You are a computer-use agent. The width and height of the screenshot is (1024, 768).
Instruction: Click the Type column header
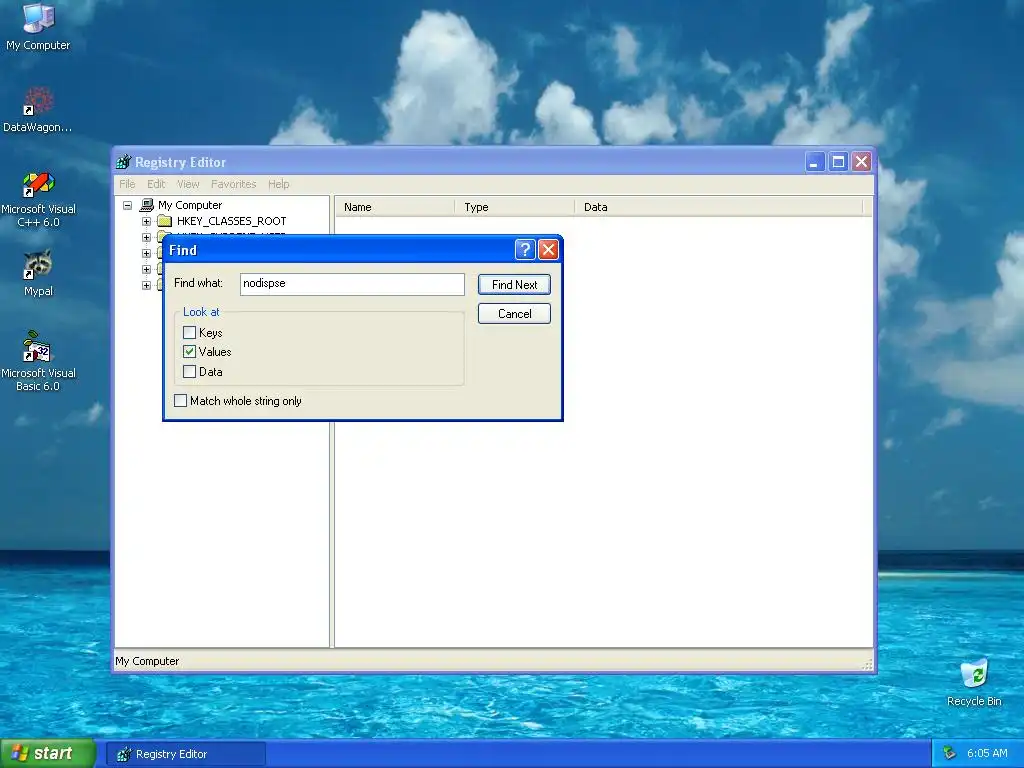click(x=515, y=207)
